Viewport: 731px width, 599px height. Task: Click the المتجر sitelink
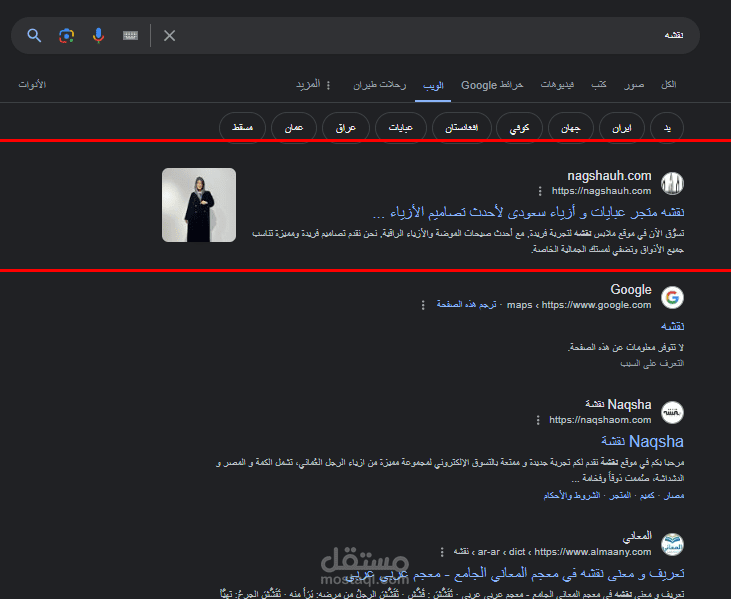pos(620,496)
